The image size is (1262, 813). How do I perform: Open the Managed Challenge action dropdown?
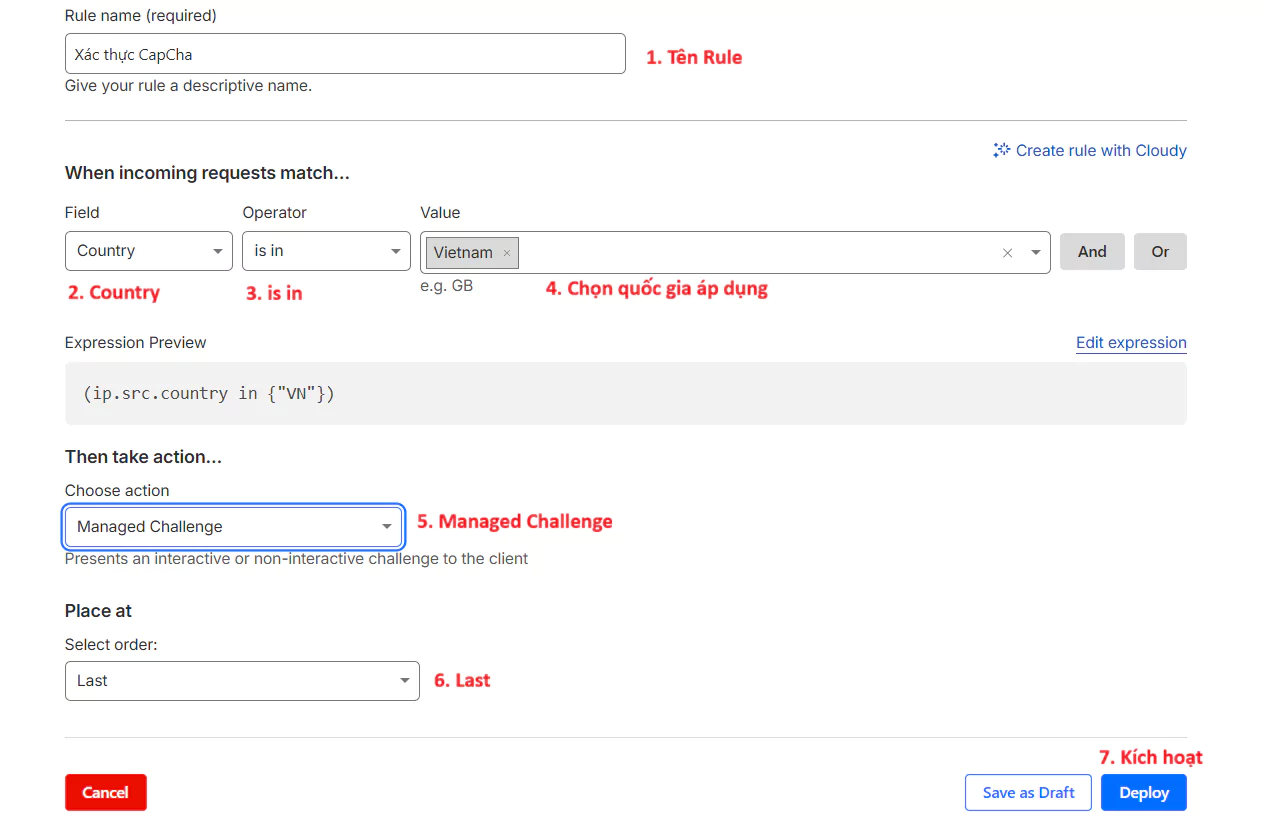point(233,527)
